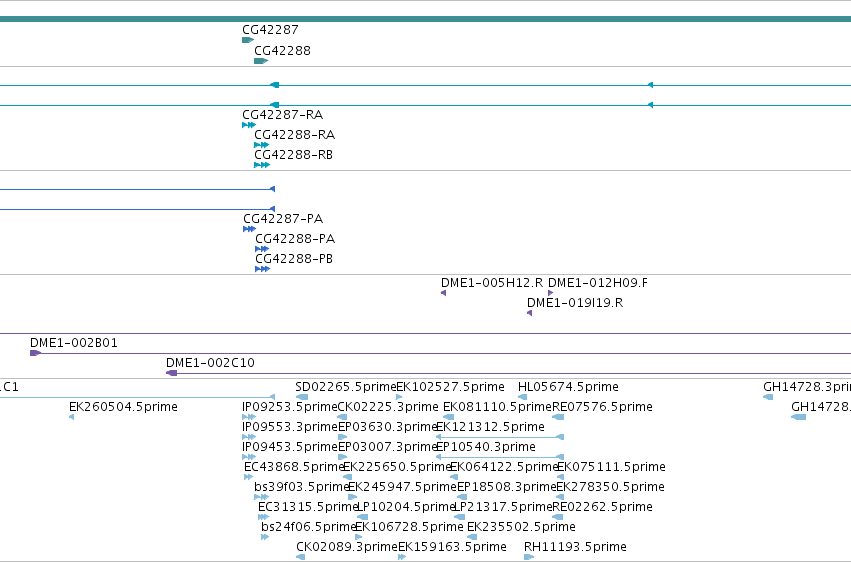Screen dimensions: 851x562
Task: Select the arrow glyph under IP09253.5prime
Action: [x=249, y=417]
